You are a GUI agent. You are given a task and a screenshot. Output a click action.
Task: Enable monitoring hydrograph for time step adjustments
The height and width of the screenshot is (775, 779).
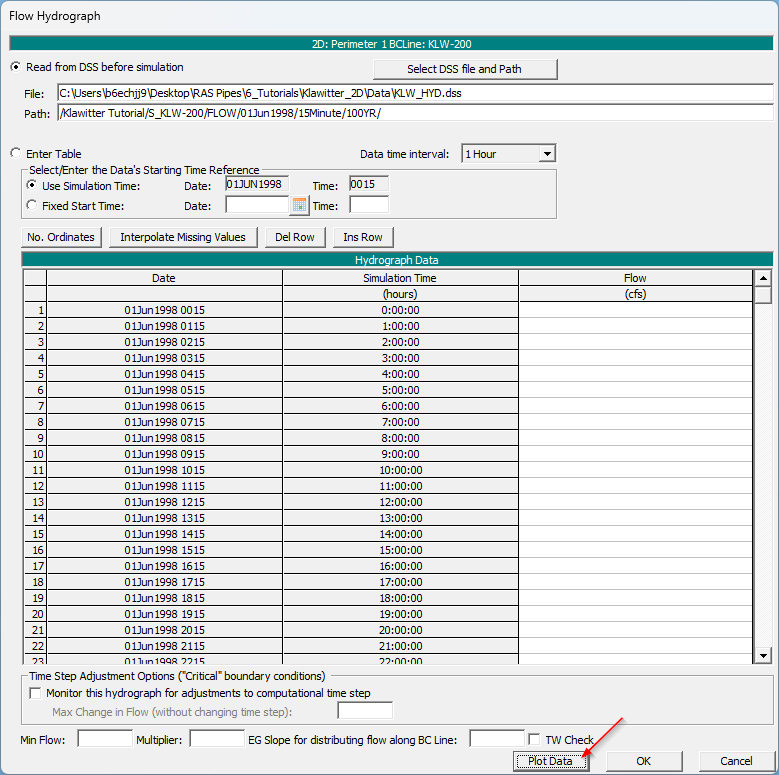click(37, 693)
